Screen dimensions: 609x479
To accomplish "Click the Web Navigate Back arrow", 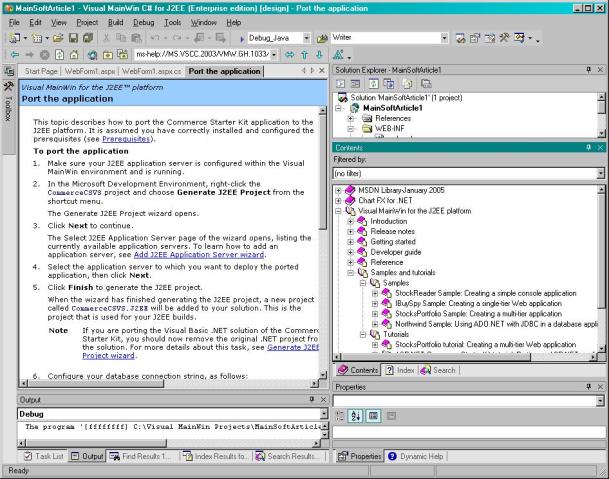I will coord(15,55).
